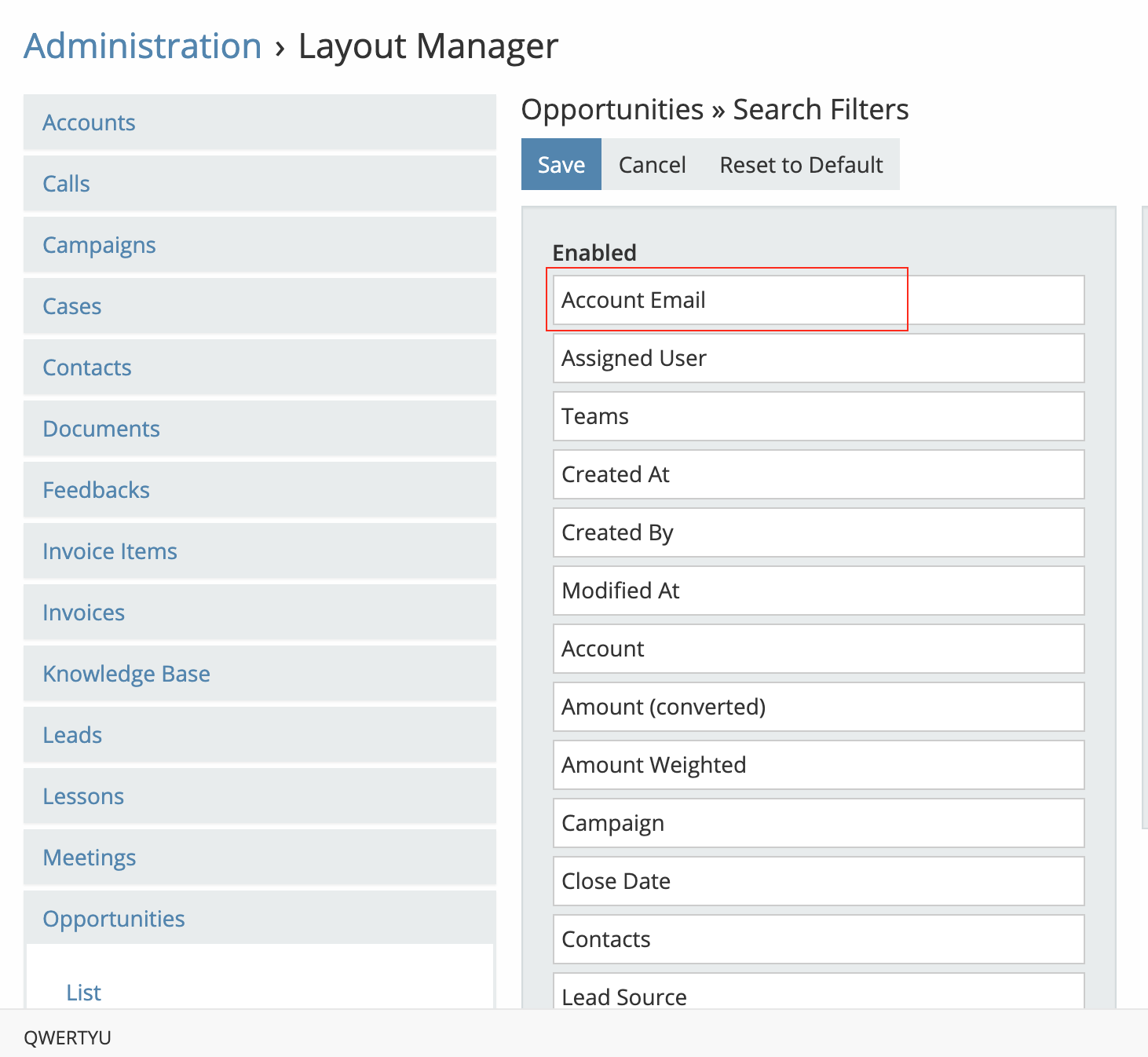Pick the Teams filter row
1148x1057 pixels.
tap(818, 416)
